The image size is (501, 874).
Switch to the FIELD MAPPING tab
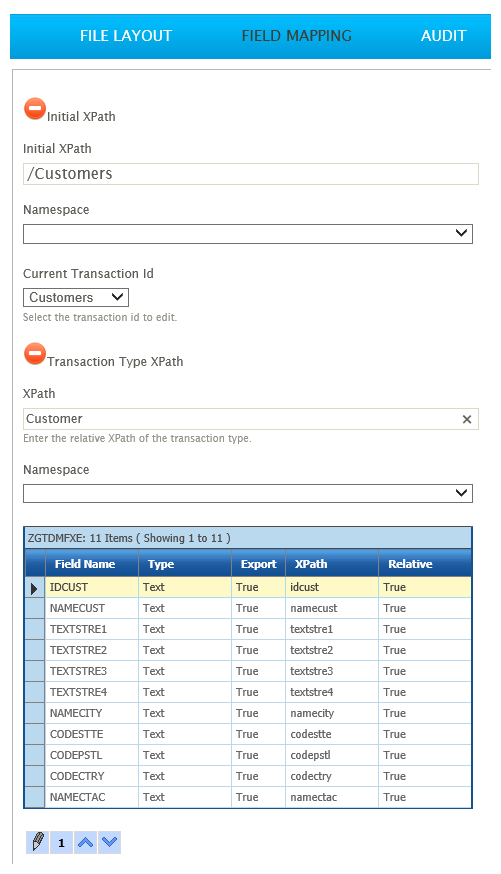click(296, 36)
